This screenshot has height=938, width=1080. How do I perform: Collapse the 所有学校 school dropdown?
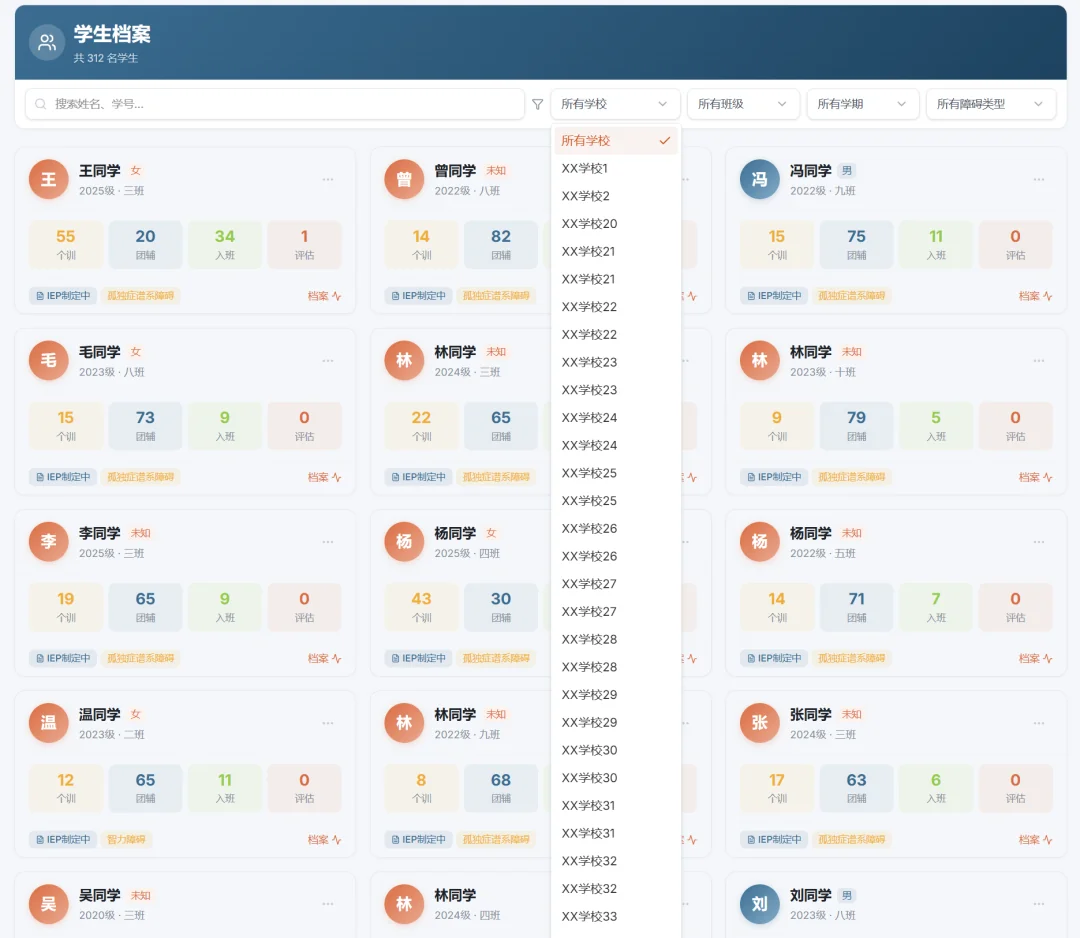pyautogui.click(x=614, y=104)
